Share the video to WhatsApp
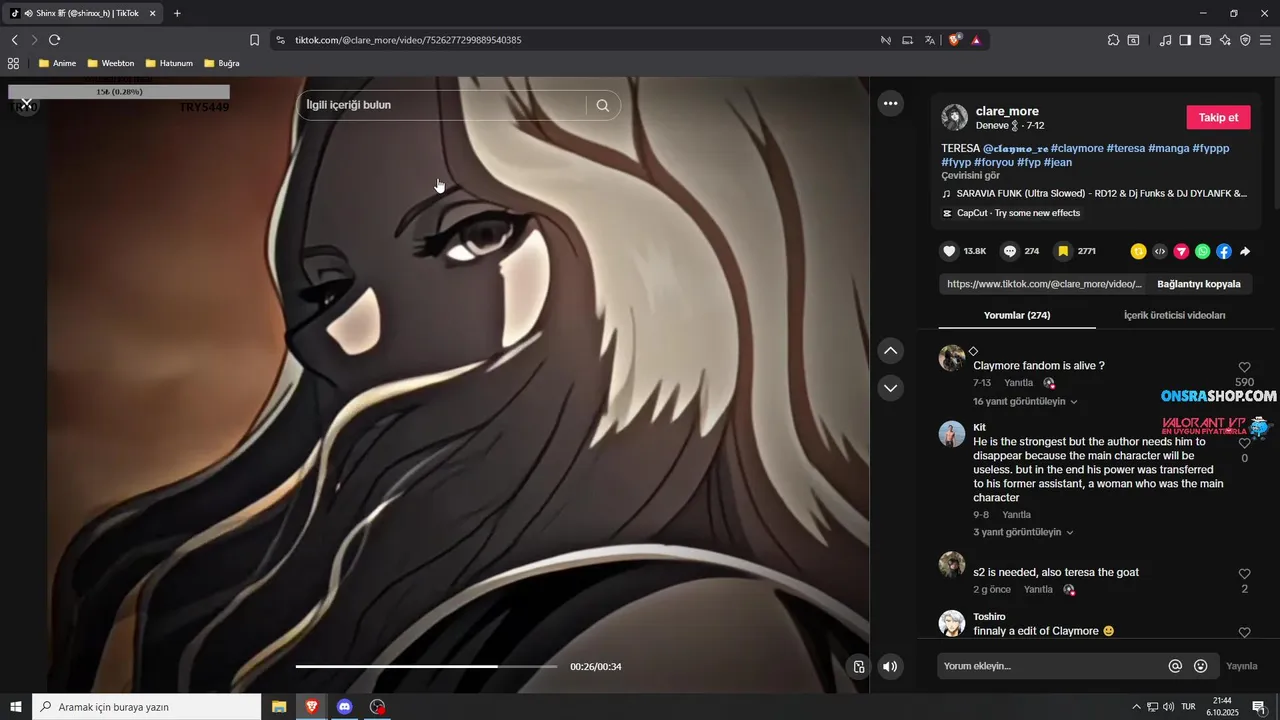The width and height of the screenshot is (1280, 720). [x=1202, y=252]
